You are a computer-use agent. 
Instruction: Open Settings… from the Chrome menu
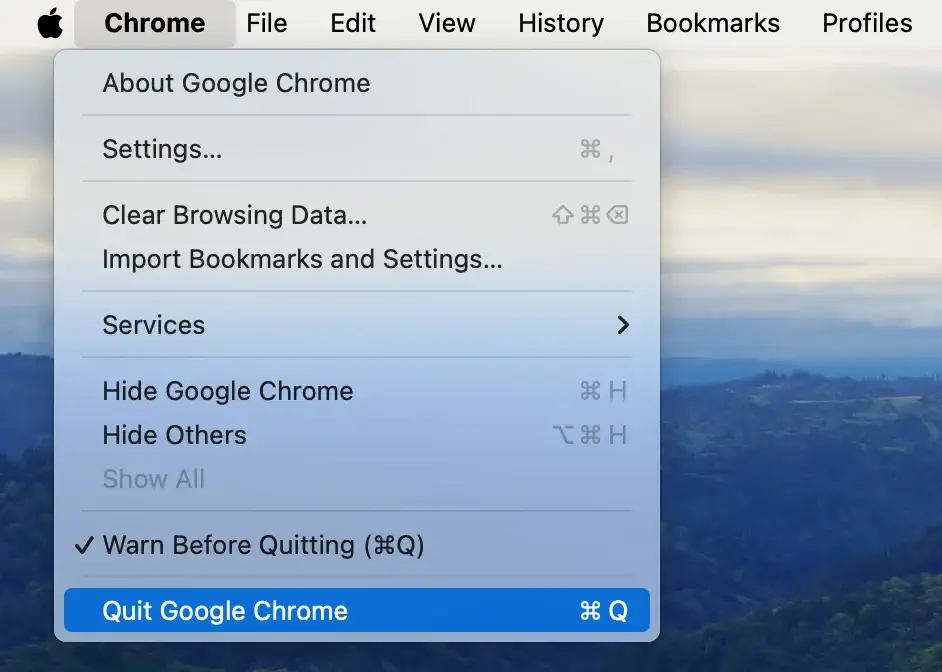tap(357, 149)
